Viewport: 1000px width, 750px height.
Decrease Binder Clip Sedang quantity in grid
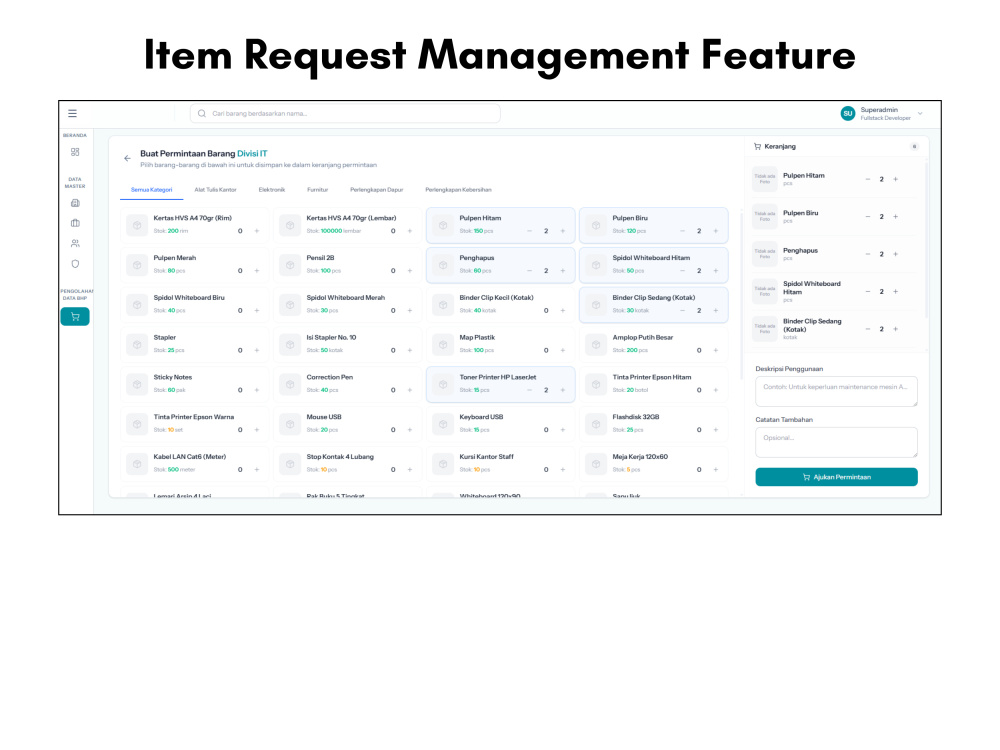[682, 311]
